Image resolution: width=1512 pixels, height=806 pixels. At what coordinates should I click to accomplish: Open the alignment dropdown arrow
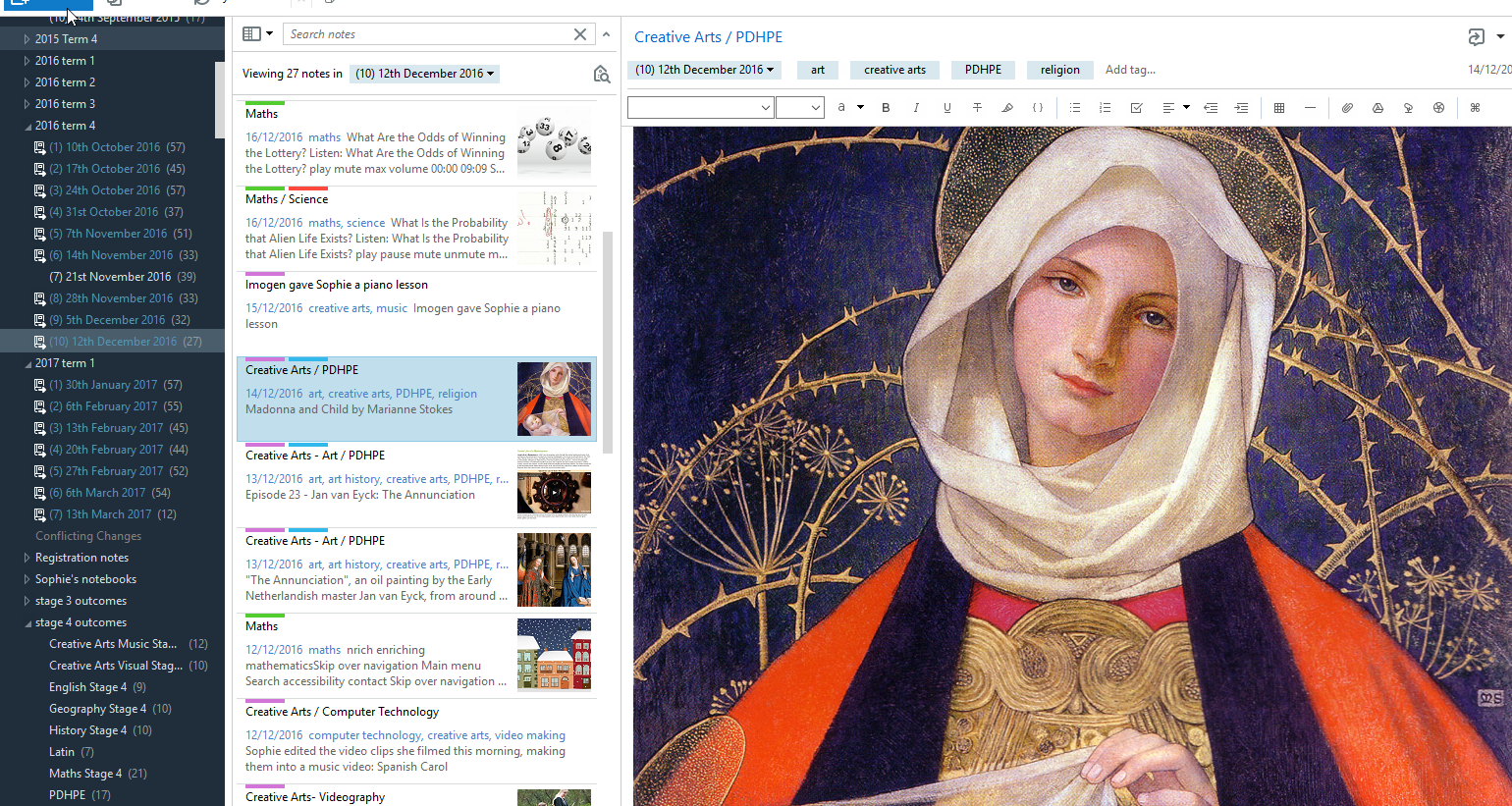pyautogui.click(x=1186, y=108)
